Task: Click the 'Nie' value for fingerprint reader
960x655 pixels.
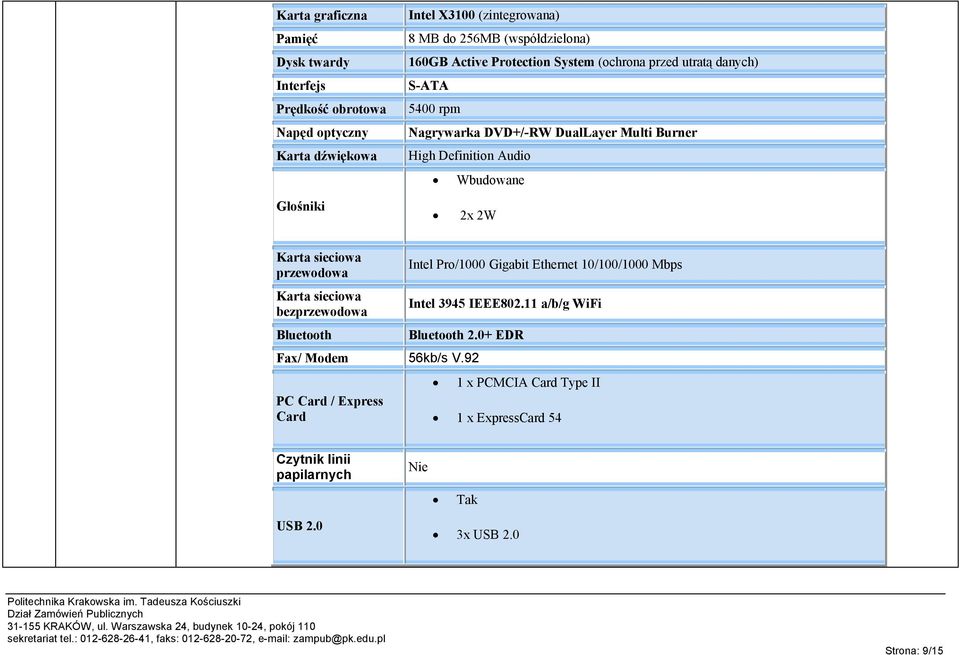Action: (x=418, y=466)
